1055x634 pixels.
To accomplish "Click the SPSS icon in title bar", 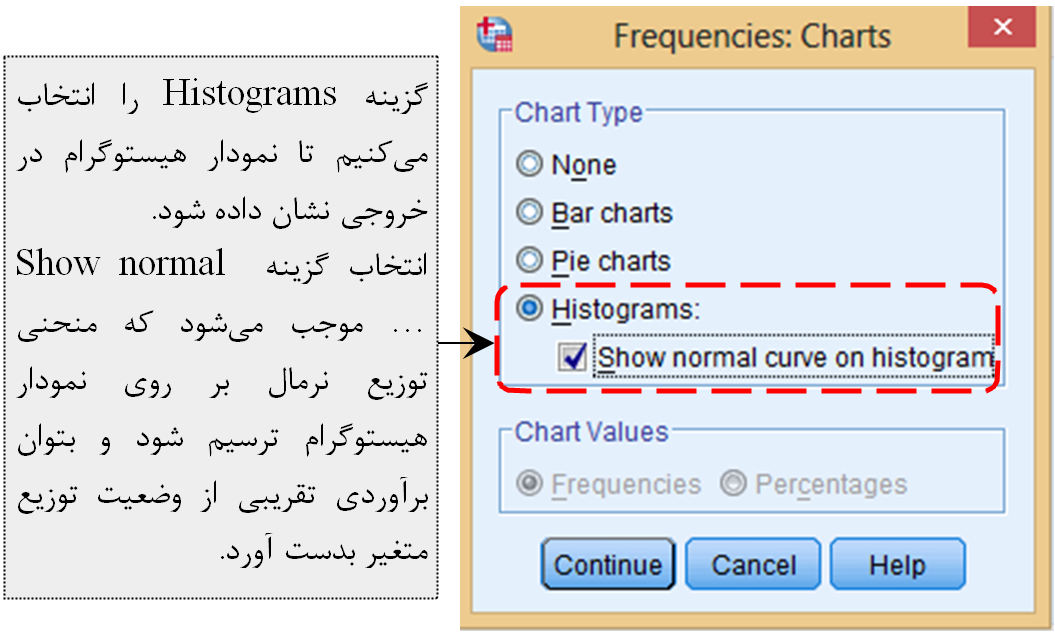I will (495, 34).
